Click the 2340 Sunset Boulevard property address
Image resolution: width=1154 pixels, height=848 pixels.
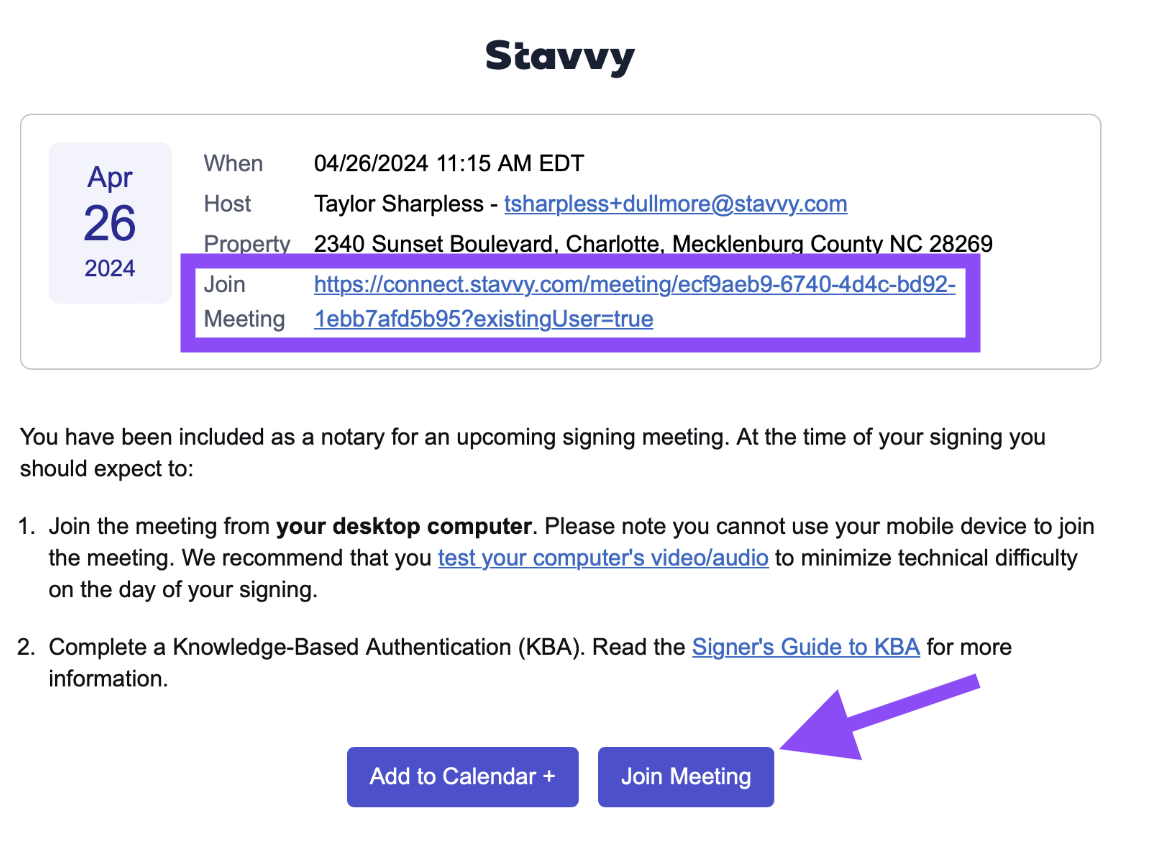(653, 243)
